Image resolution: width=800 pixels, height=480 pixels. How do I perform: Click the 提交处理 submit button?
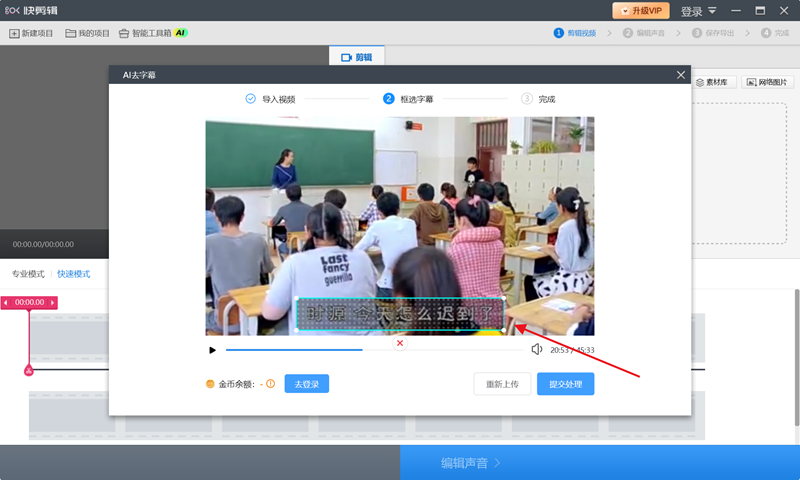[565, 384]
